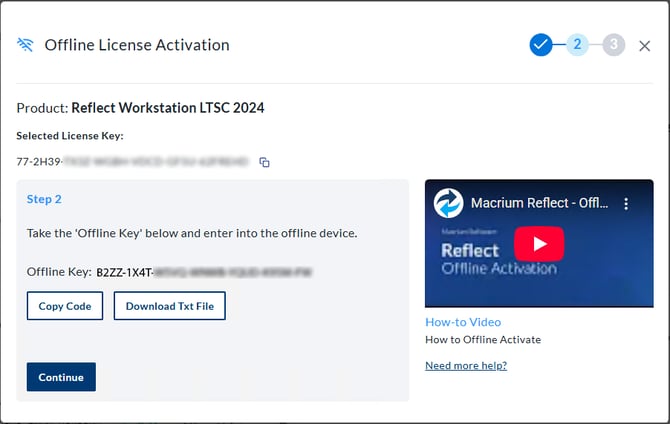This screenshot has height=424, width=670.
Task: Click the offline wifi icon in header
Action: pos(25,45)
